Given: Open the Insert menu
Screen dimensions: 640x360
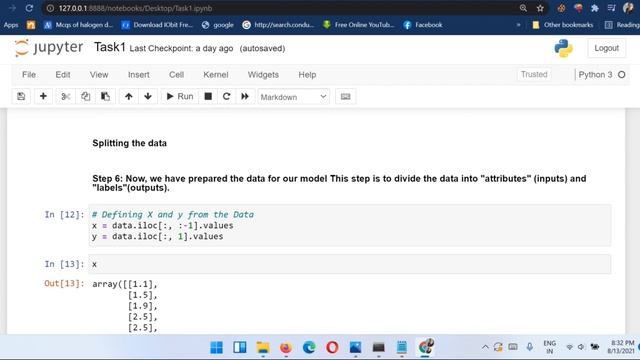Looking at the screenshot, I should coord(139,75).
